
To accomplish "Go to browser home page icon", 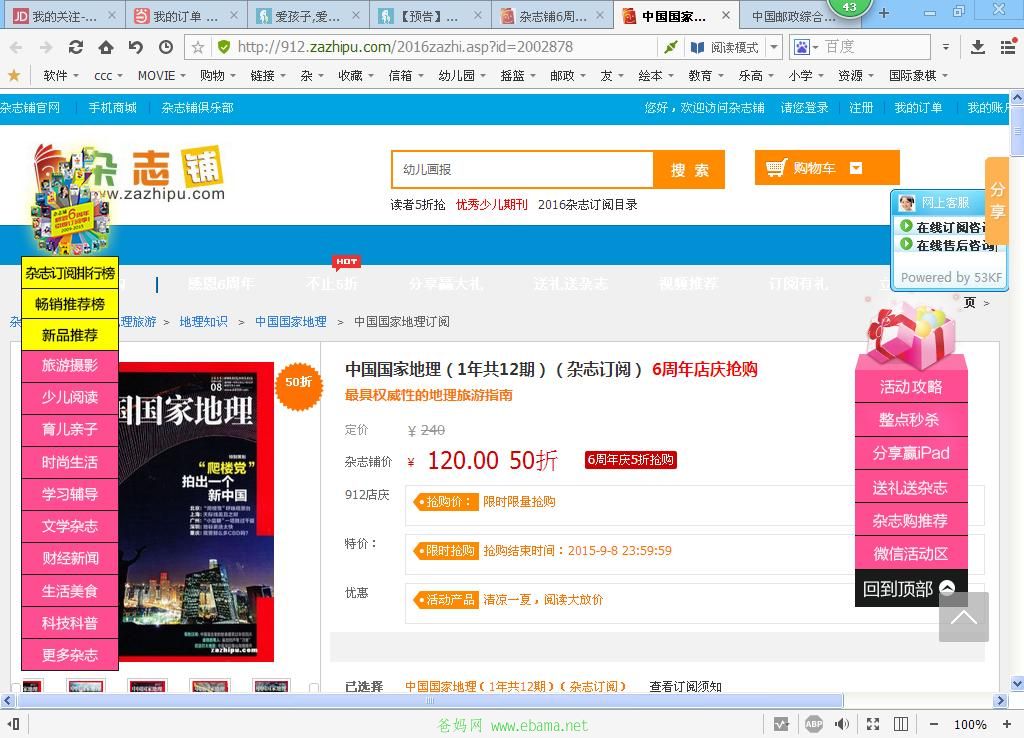I will pyautogui.click(x=106, y=47).
